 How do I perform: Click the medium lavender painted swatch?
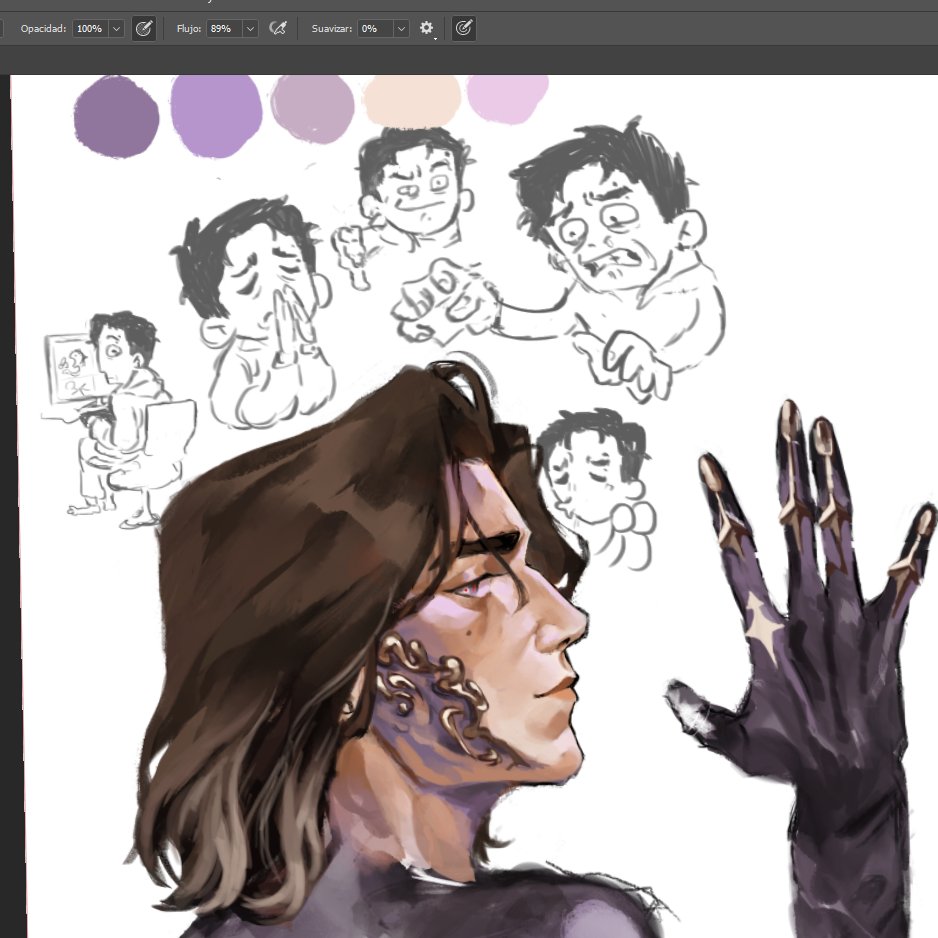coord(216,116)
